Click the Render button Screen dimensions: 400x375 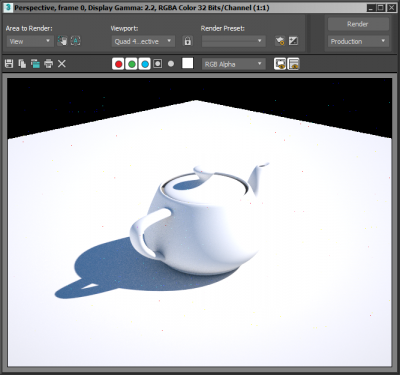click(358, 24)
